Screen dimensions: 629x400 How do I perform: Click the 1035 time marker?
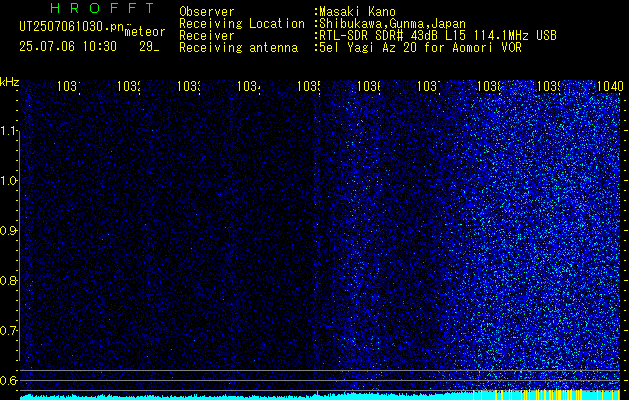[308, 86]
